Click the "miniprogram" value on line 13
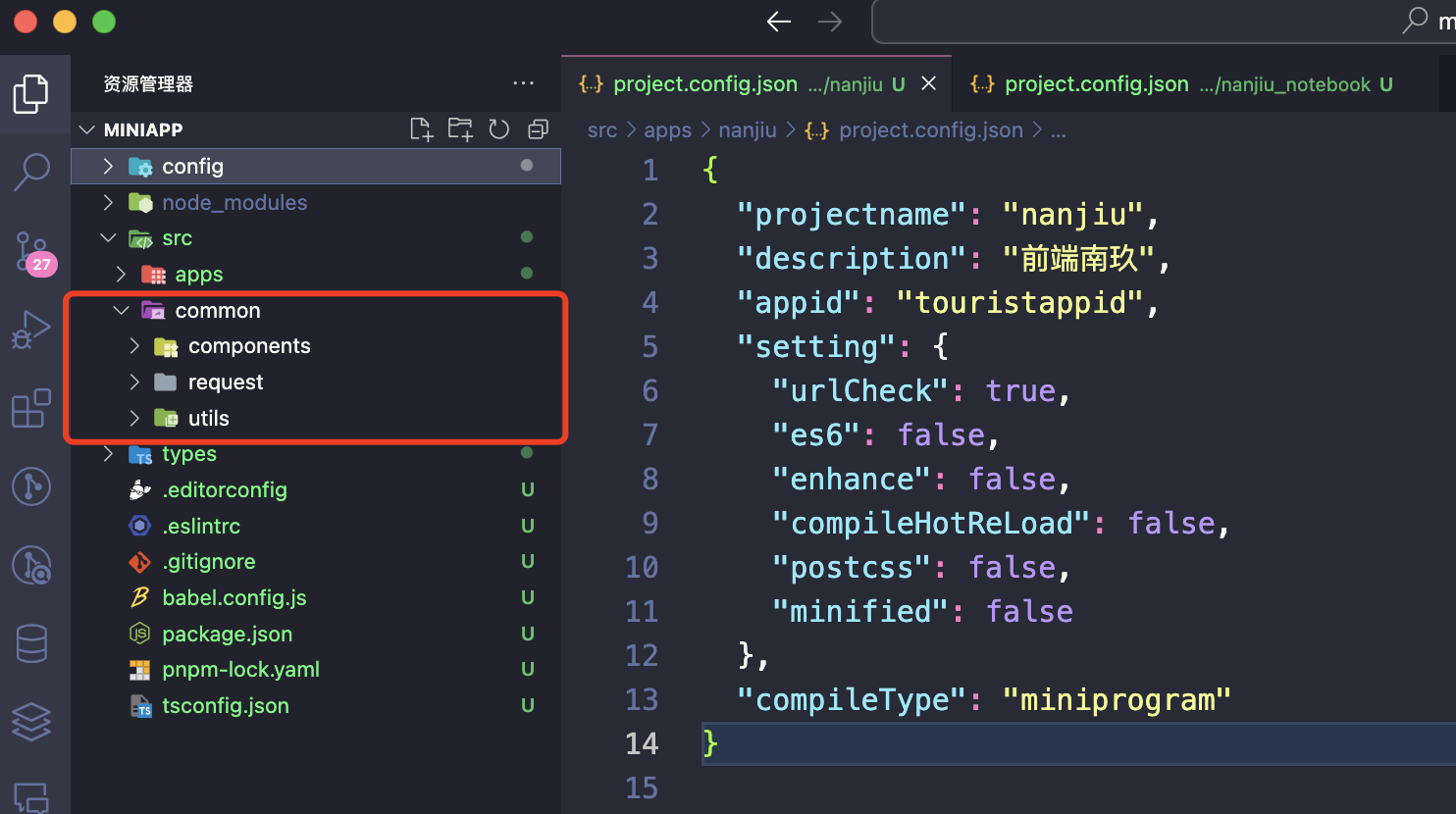Screen dimensions: 1456x814 pyautogui.click(x=1117, y=699)
